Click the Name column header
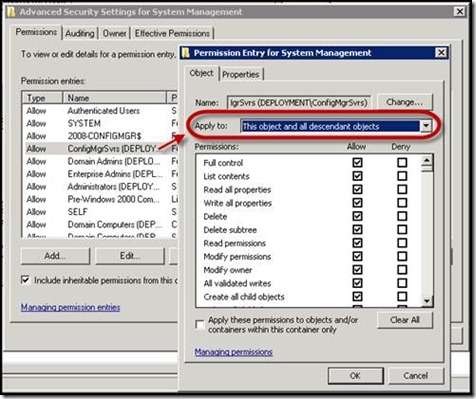Viewport: 476px width, 399px height. click(115, 98)
